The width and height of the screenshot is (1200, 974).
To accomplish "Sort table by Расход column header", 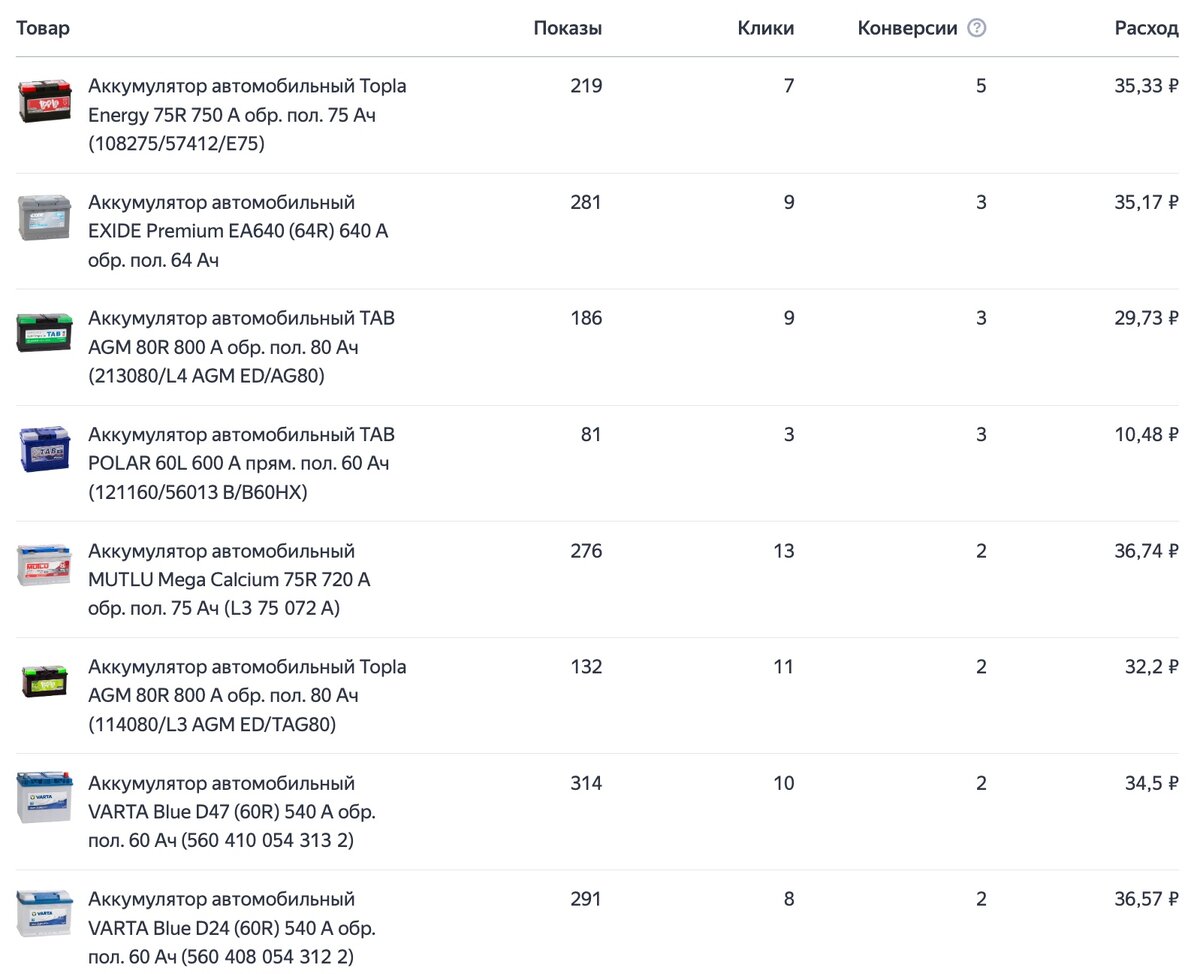I will (x=1147, y=28).
